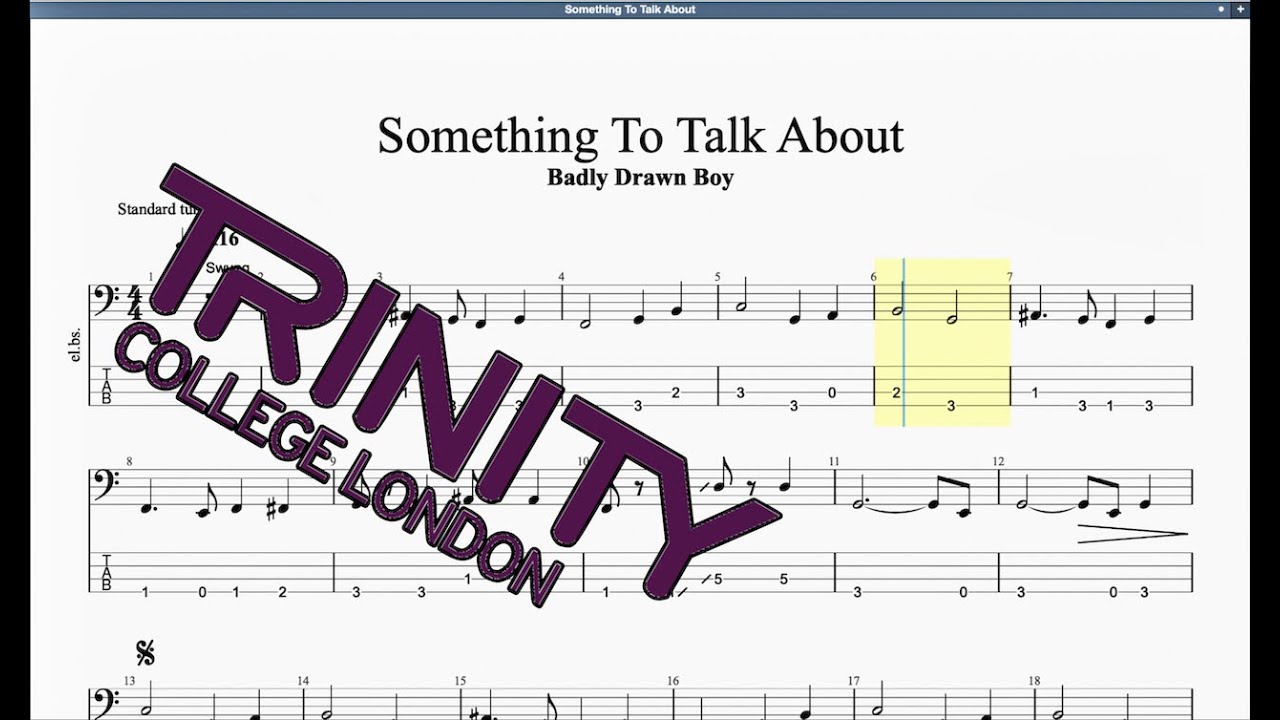Viewport: 1280px width, 720px height.
Task: Click the unsaved-changes dot beside the plus
Action: pos(1221,9)
